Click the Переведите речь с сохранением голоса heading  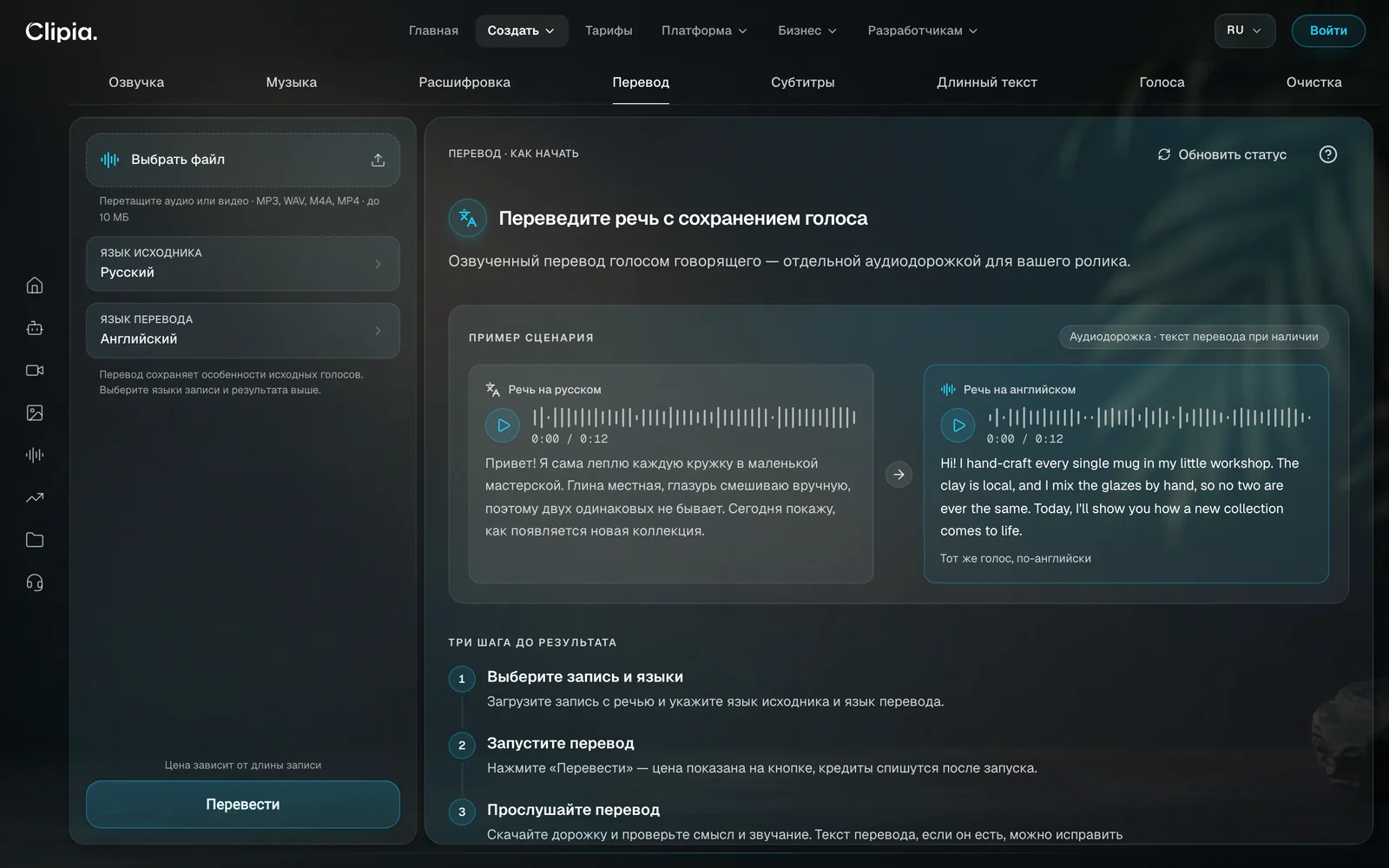click(x=683, y=218)
